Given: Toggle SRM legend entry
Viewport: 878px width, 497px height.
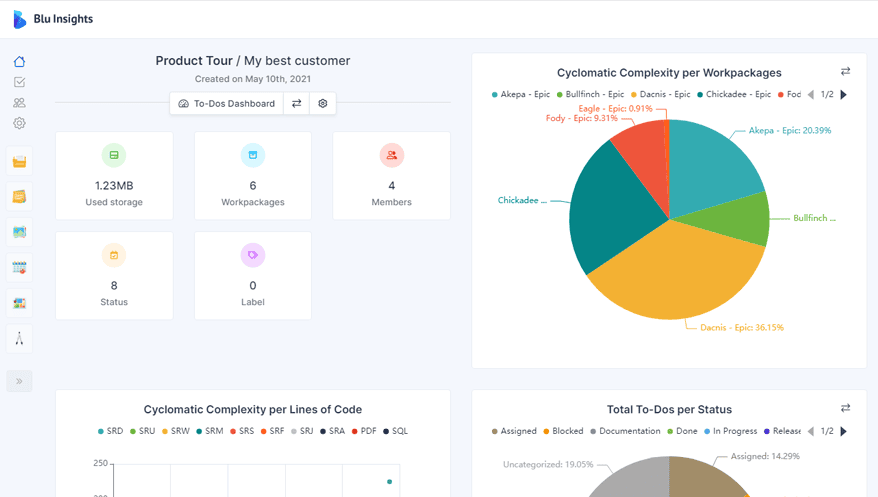Looking at the screenshot, I should click(210, 431).
